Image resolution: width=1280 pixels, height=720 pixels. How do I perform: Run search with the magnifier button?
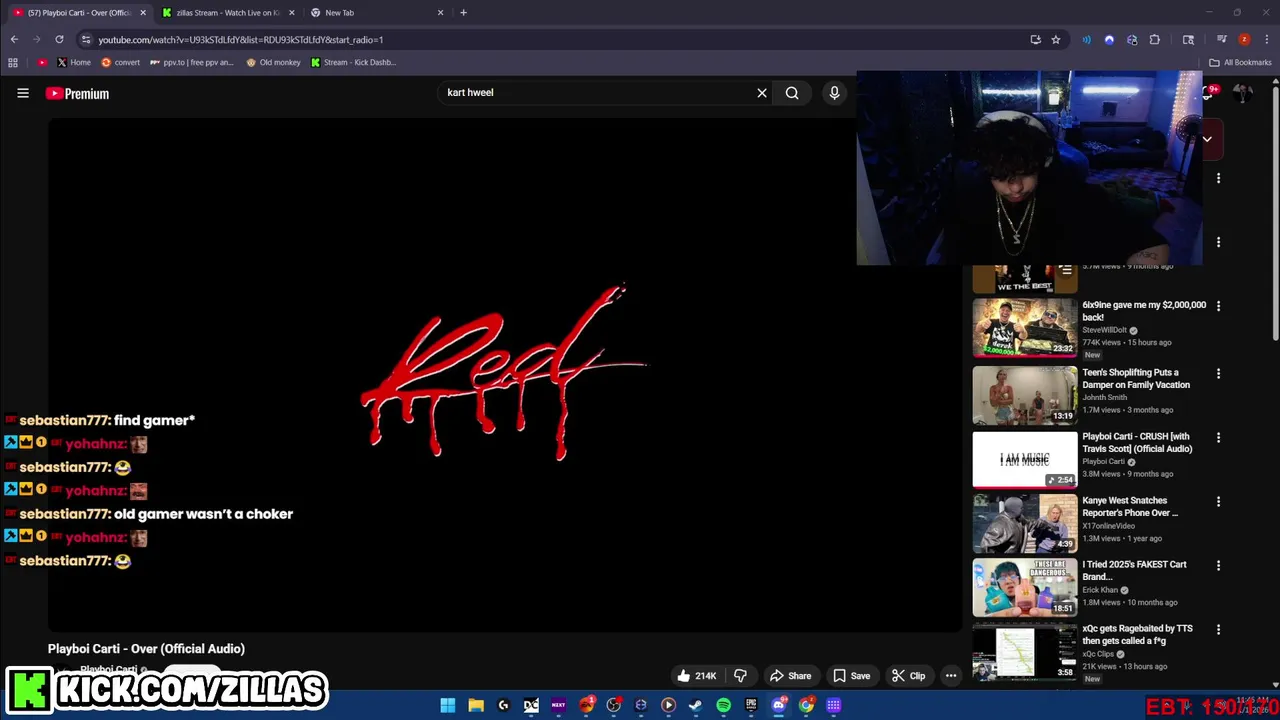point(792,93)
